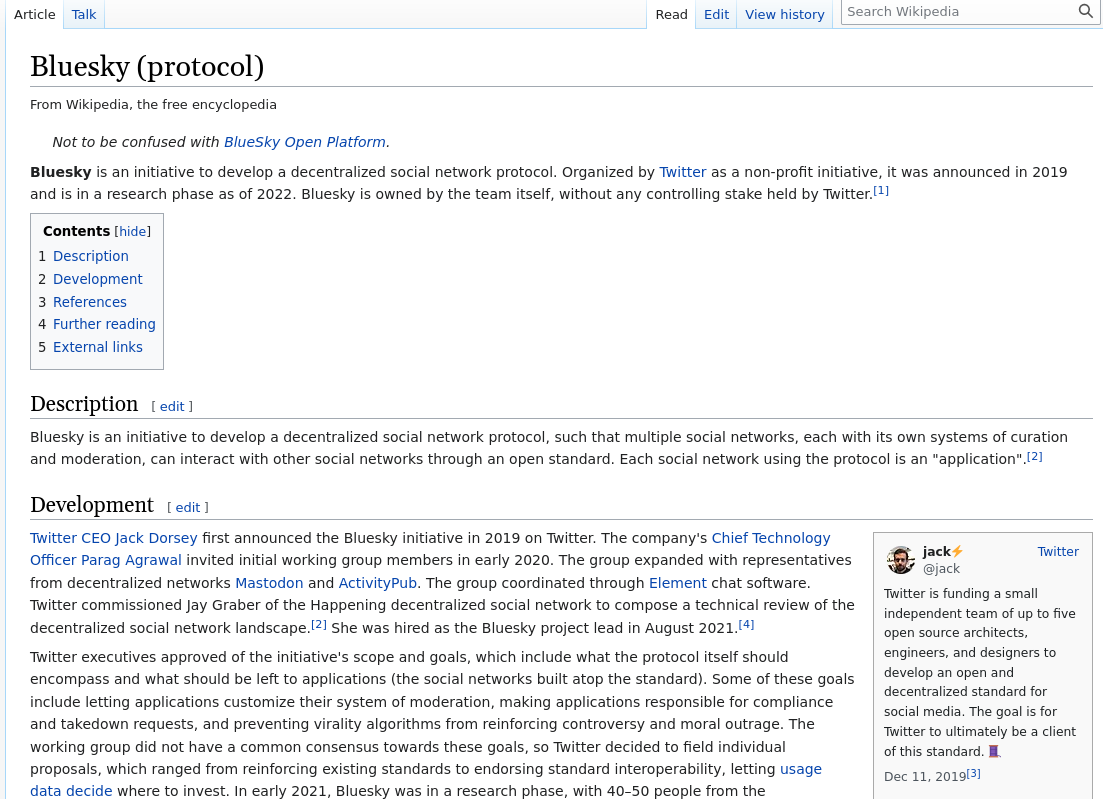Hide the Contents table
The height and width of the screenshot is (799, 1103).
pyautogui.click(x=132, y=231)
